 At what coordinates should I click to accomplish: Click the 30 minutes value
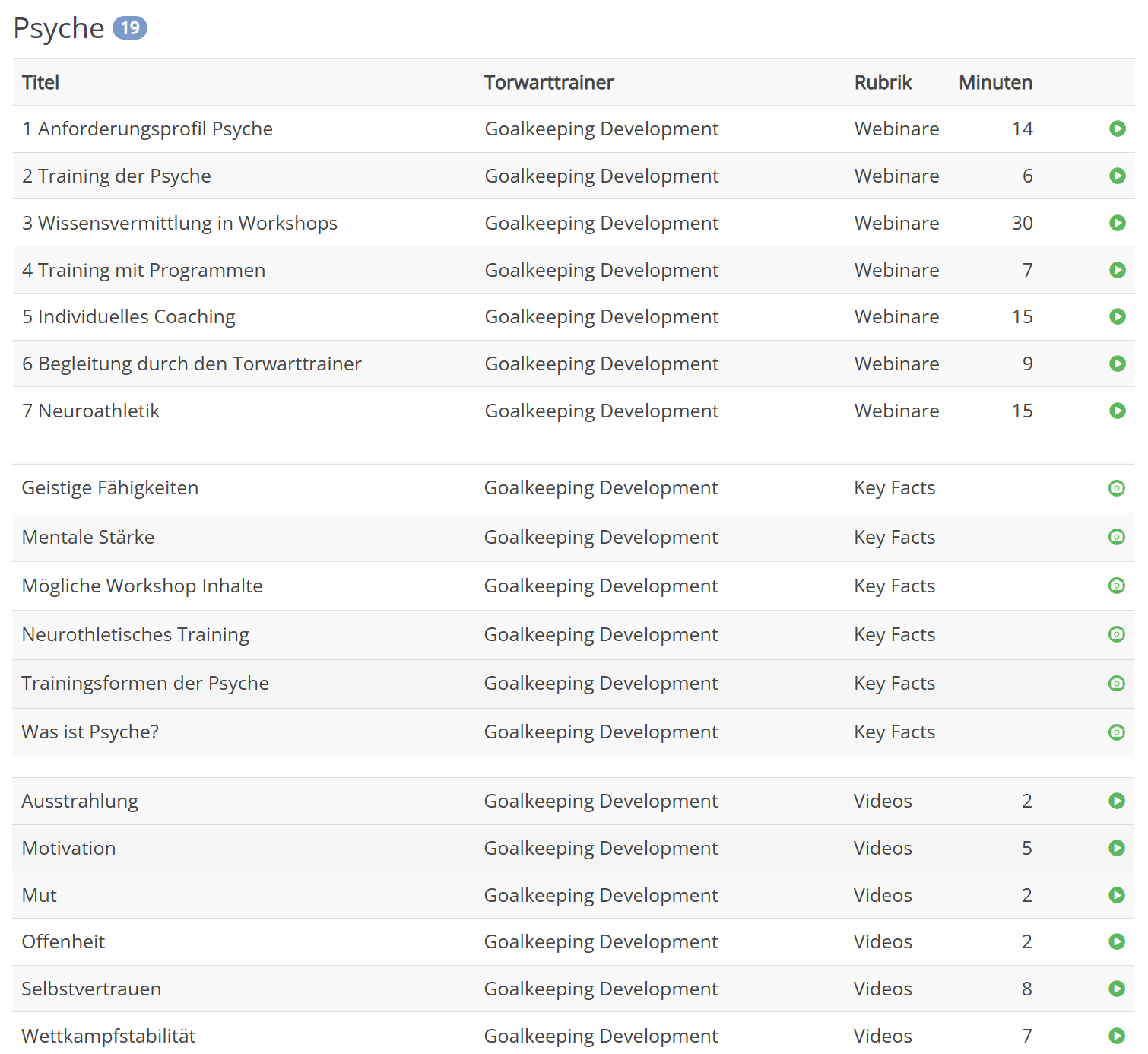tap(1022, 223)
